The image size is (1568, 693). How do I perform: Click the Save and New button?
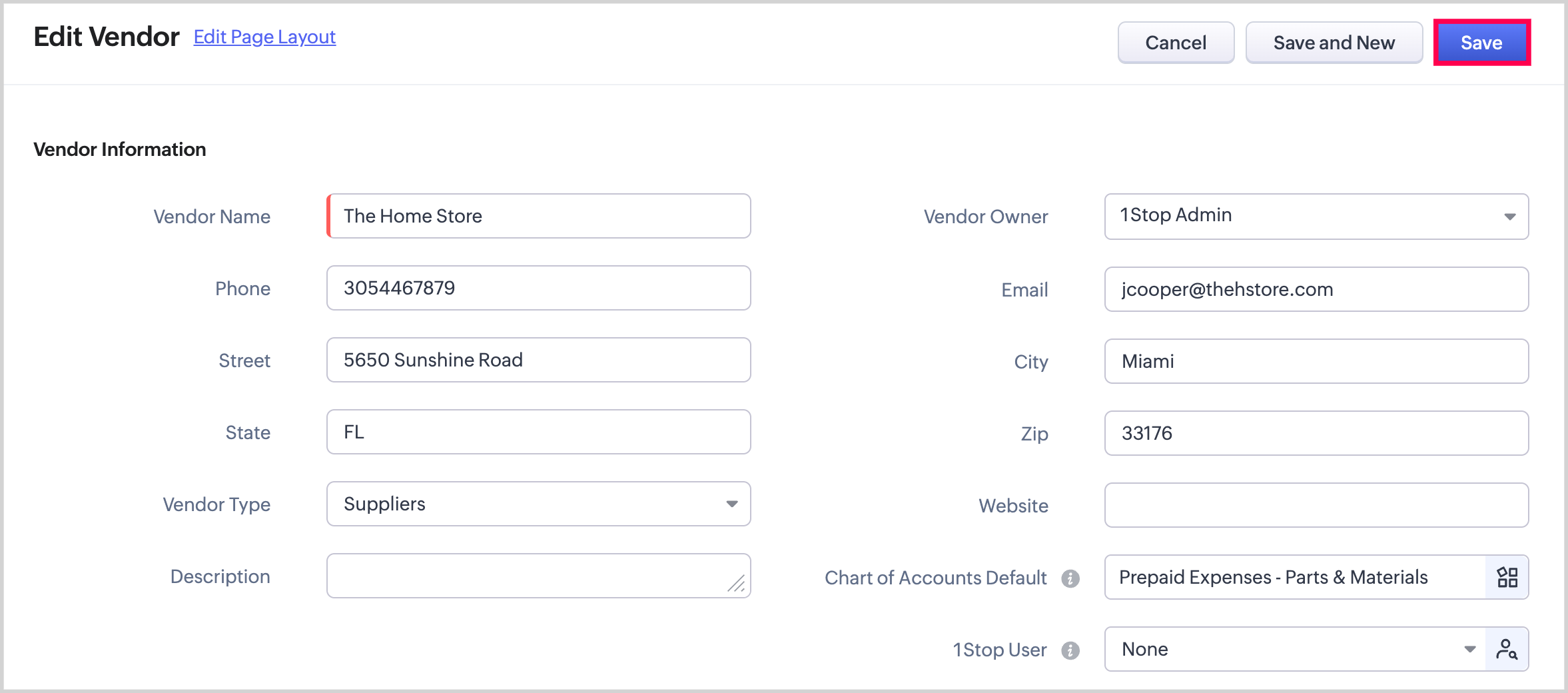(x=1334, y=43)
